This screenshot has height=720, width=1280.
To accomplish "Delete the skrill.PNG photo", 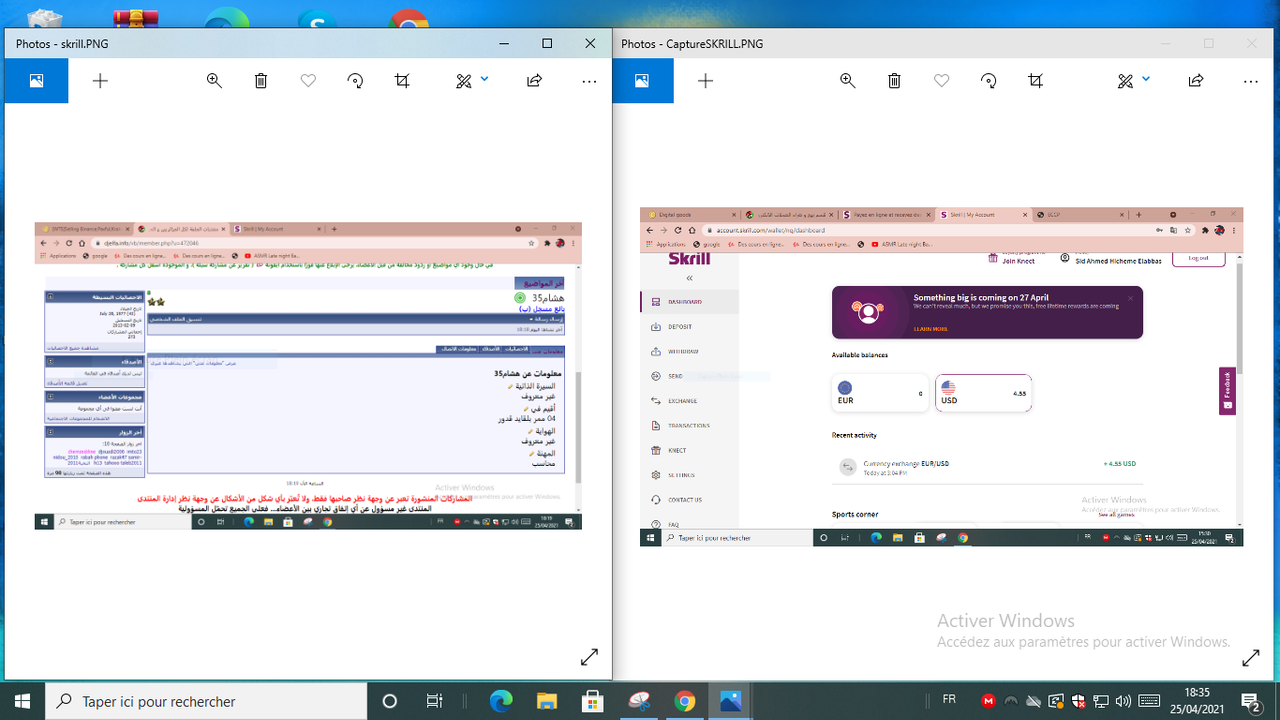I will (x=261, y=81).
